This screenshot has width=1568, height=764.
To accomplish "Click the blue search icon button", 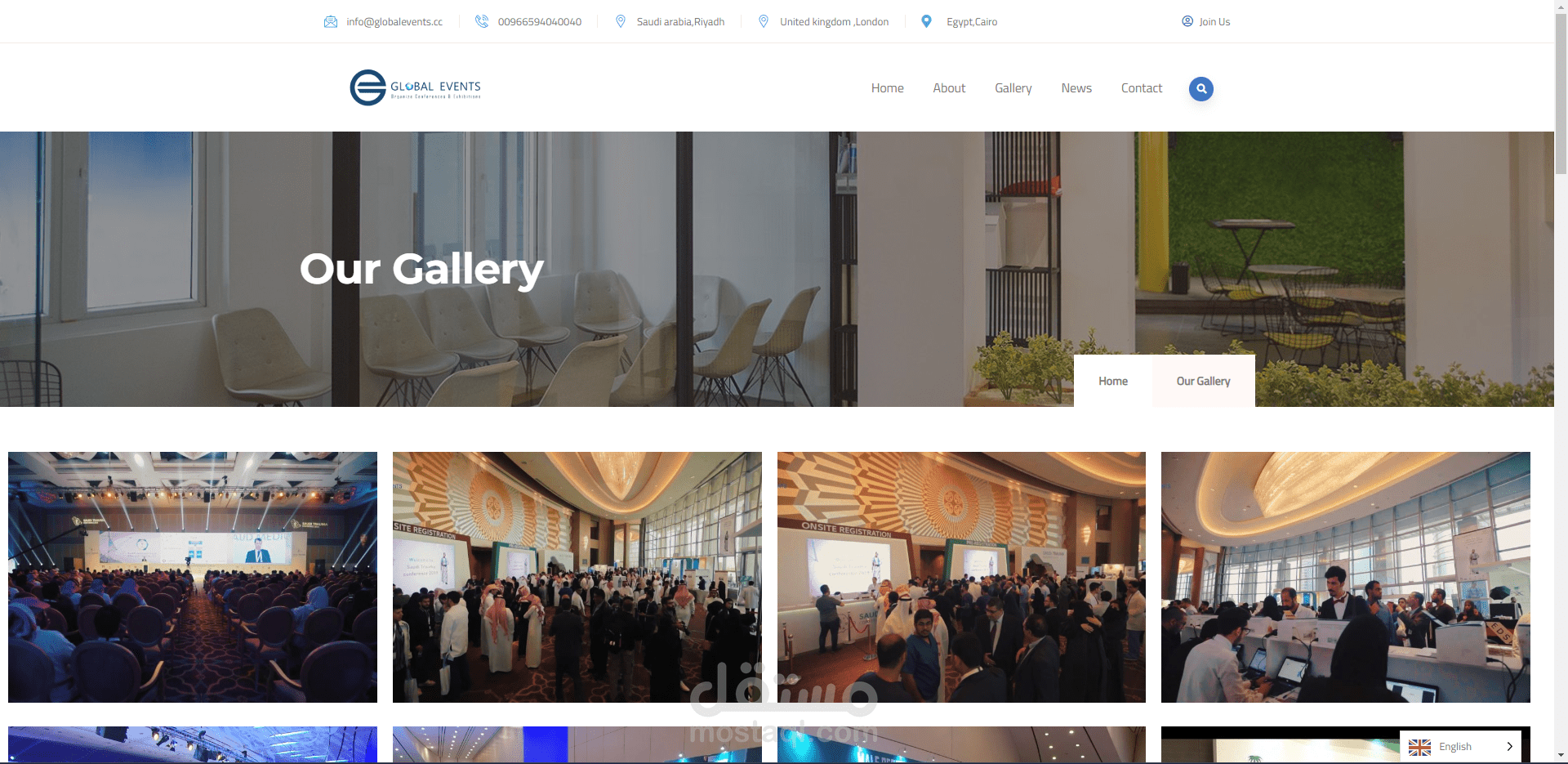I will (1200, 88).
